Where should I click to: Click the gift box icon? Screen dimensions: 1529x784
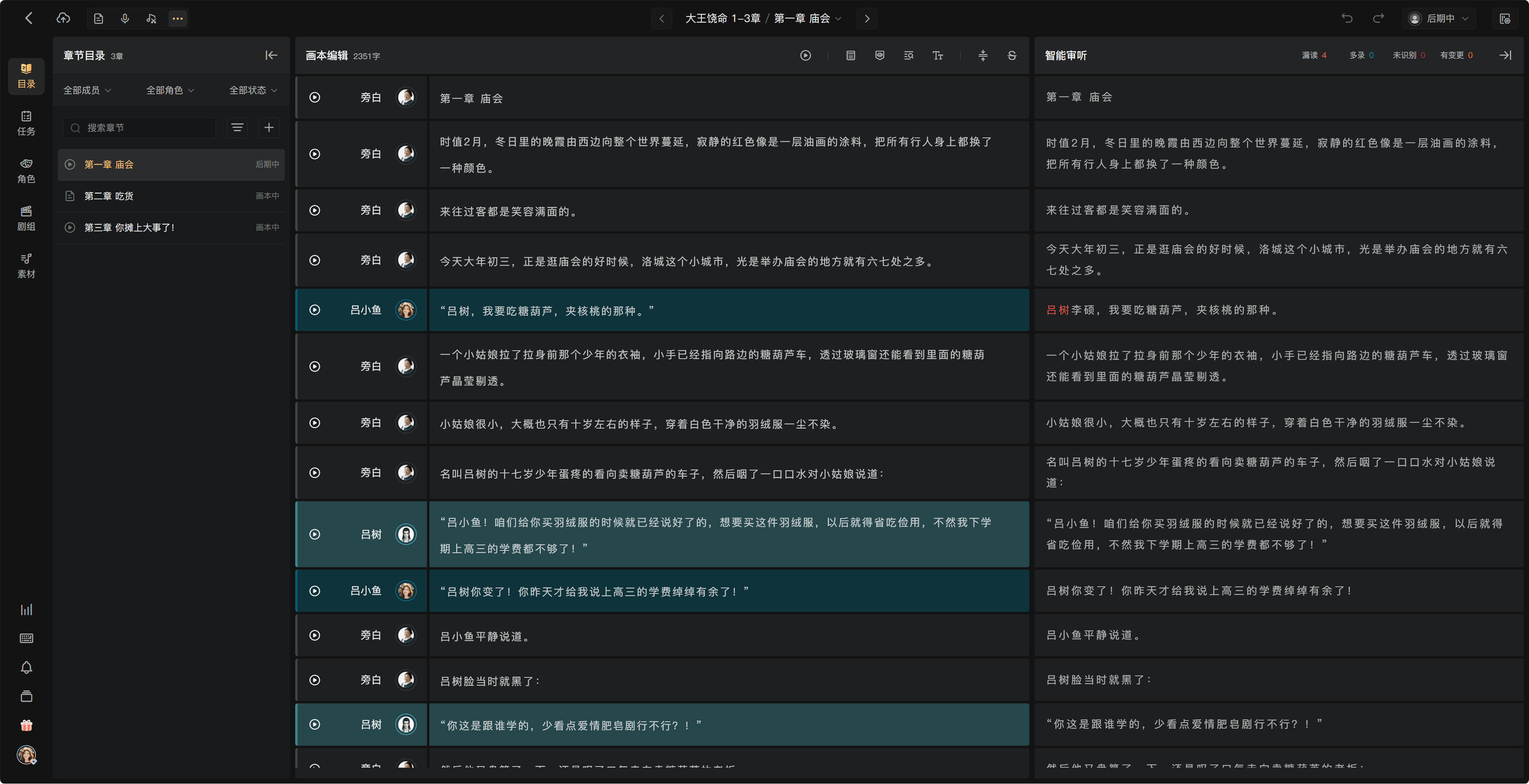(26, 725)
